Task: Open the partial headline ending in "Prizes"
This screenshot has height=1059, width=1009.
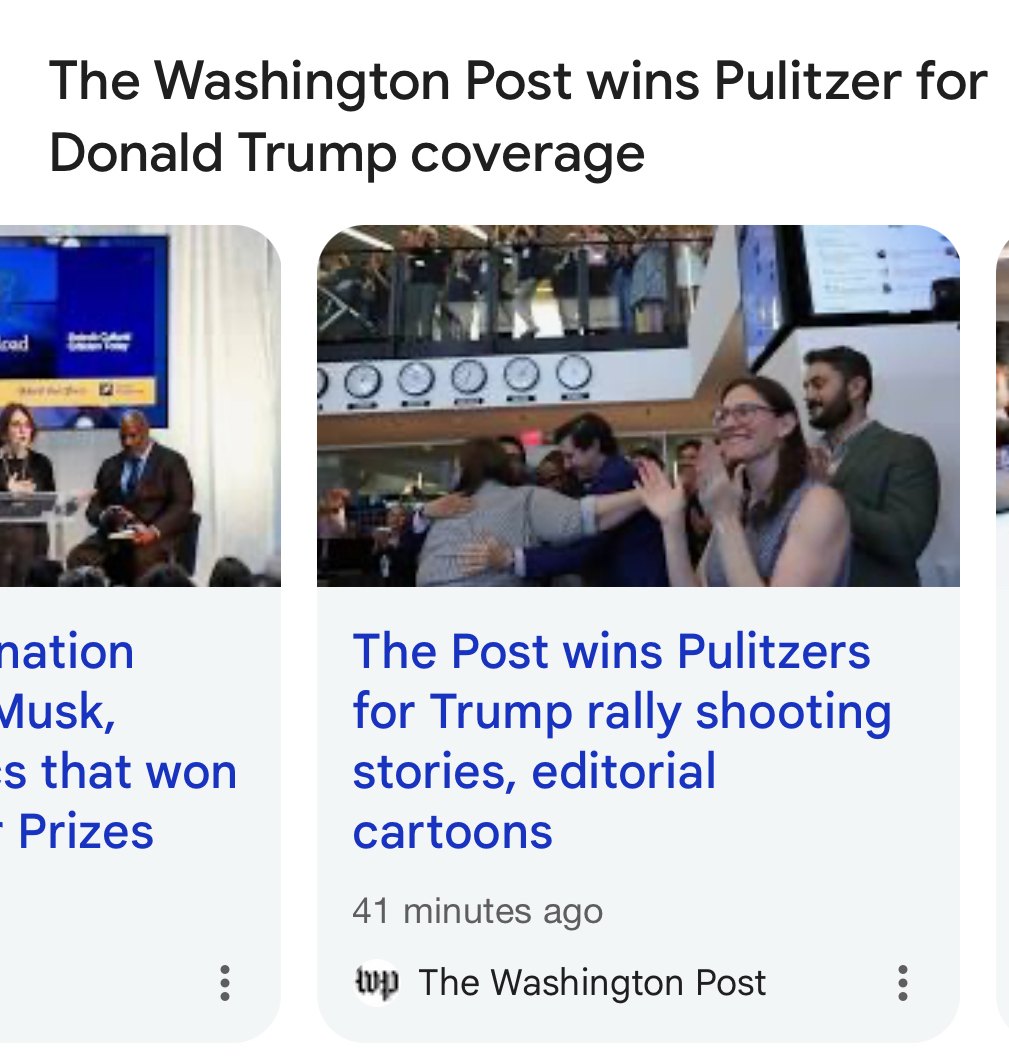Action: coord(120,741)
